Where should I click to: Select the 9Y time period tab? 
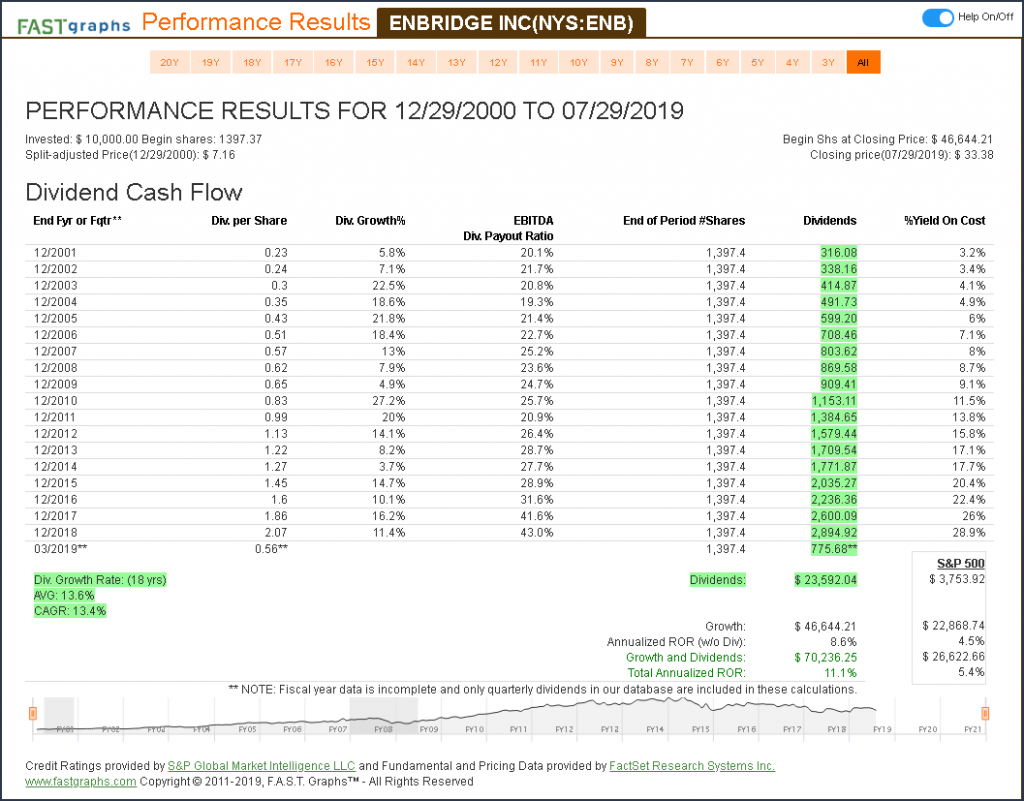[617, 63]
